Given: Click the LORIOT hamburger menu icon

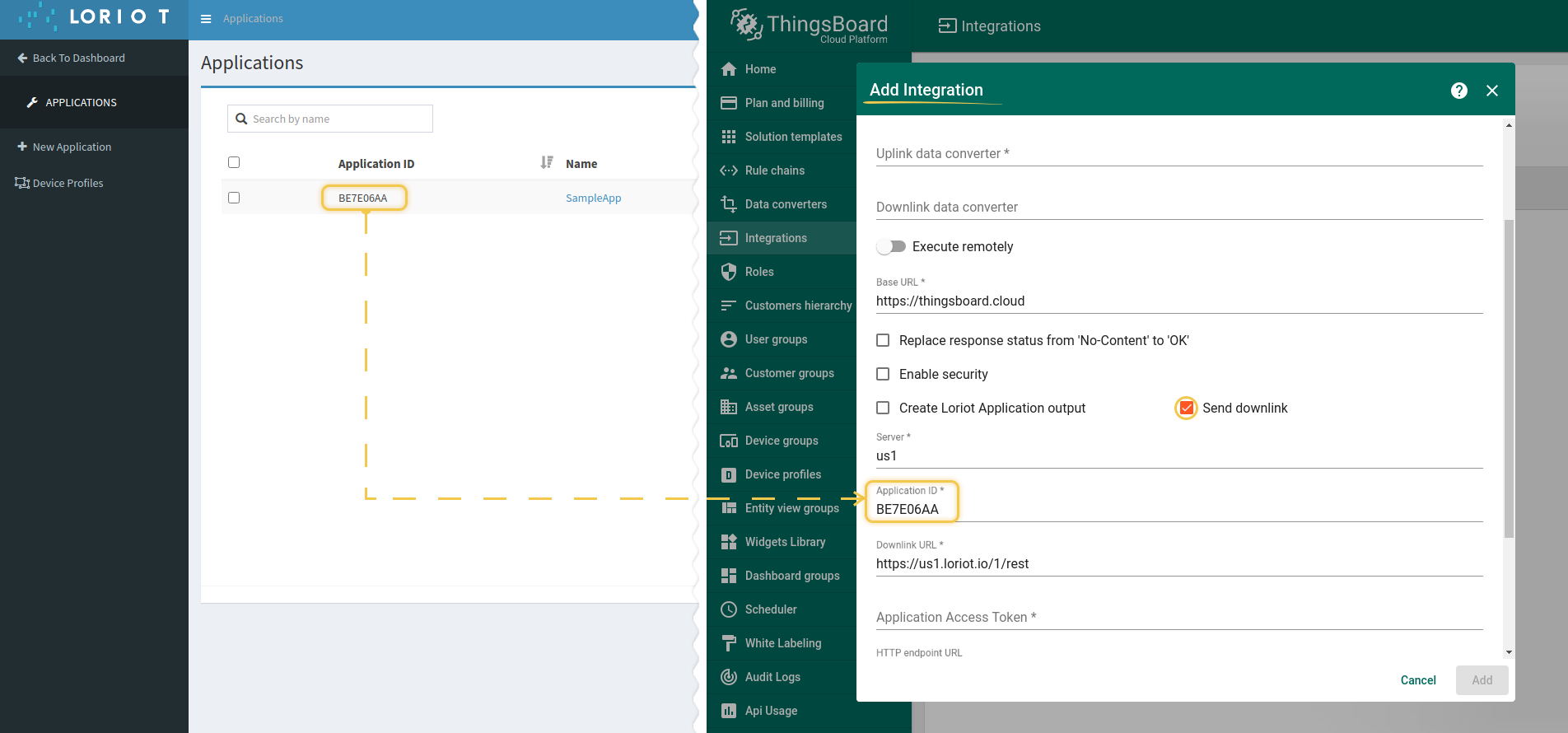Looking at the screenshot, I should (x=206, y=19).
